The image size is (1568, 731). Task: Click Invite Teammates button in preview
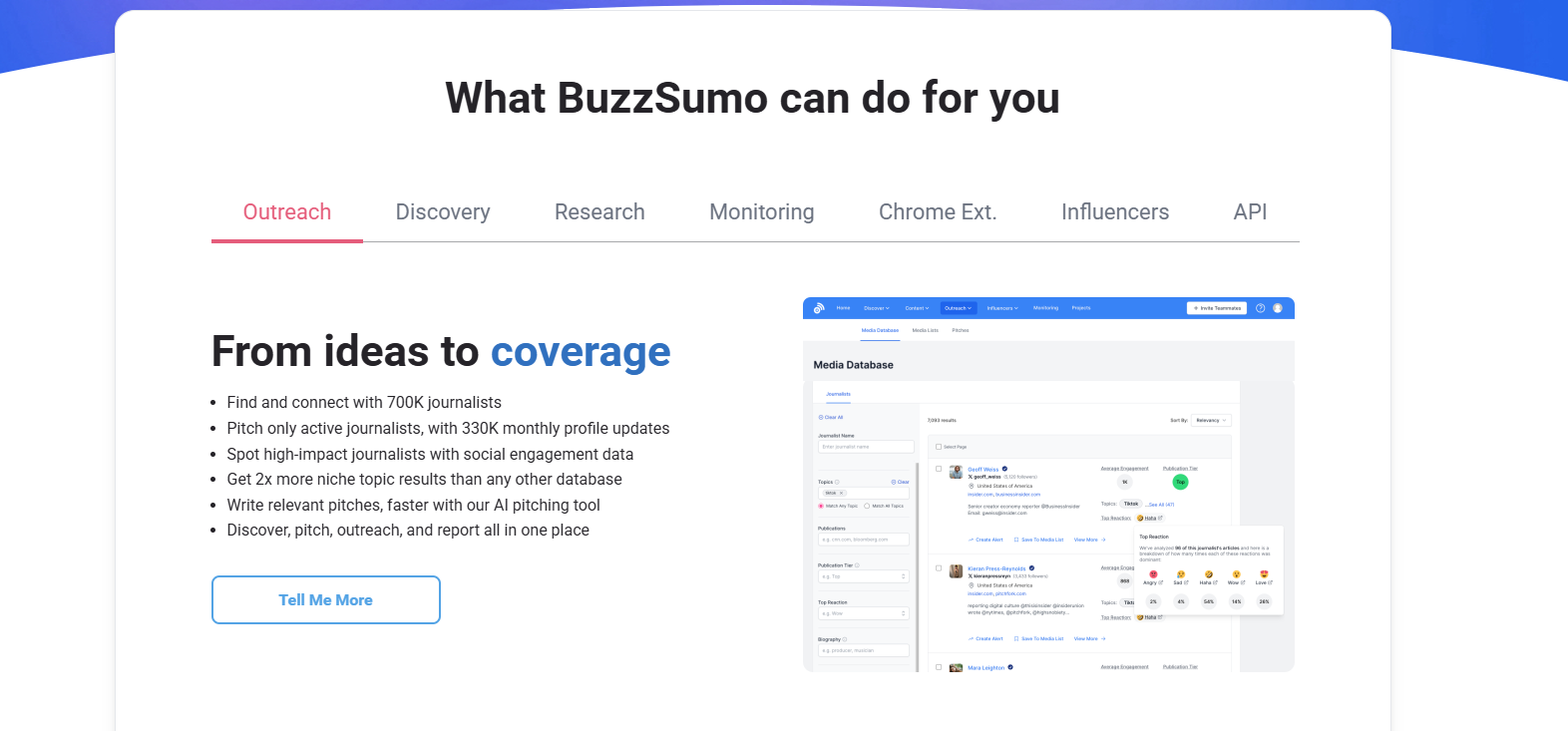[1217, 308]
